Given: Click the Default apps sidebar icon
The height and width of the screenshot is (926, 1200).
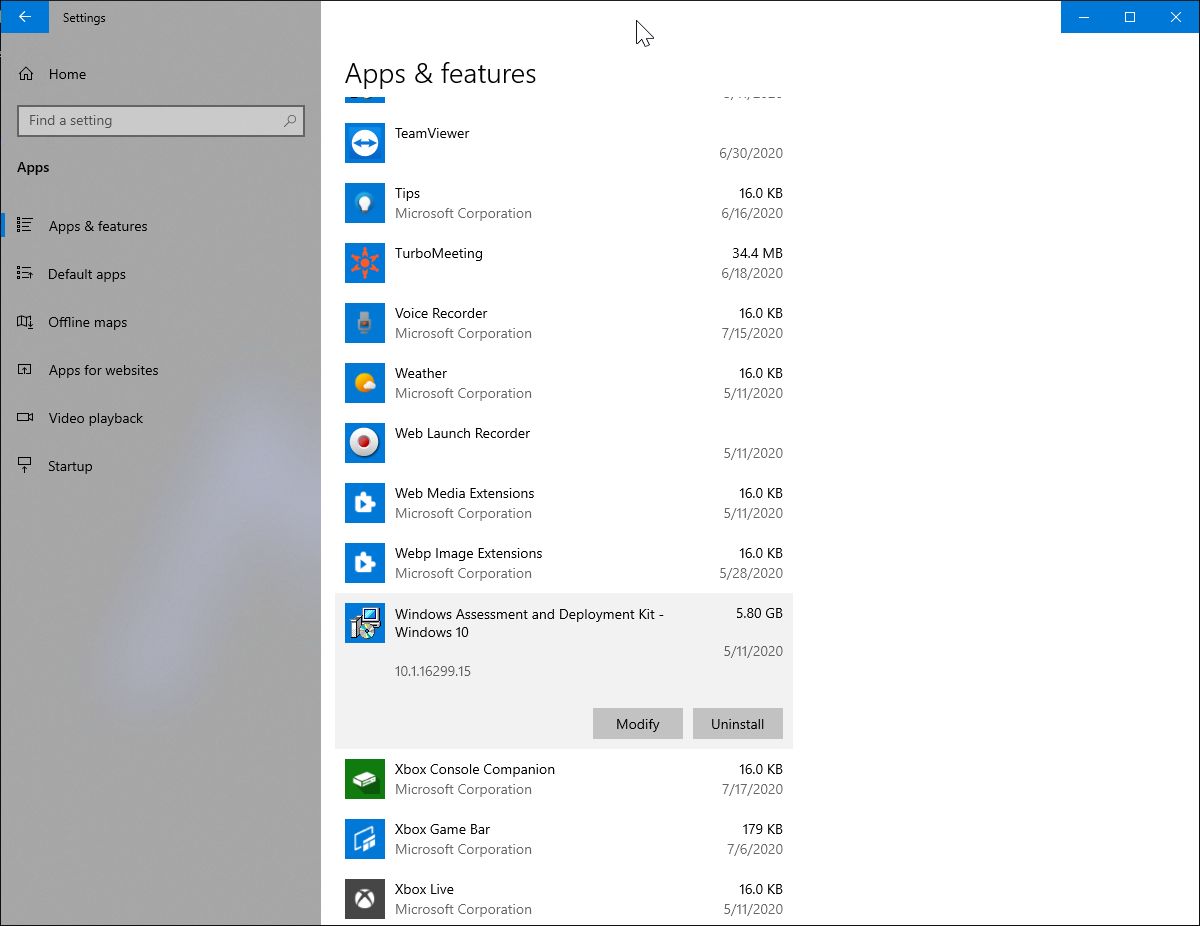Looking at the screenshot, I should 26,274.
